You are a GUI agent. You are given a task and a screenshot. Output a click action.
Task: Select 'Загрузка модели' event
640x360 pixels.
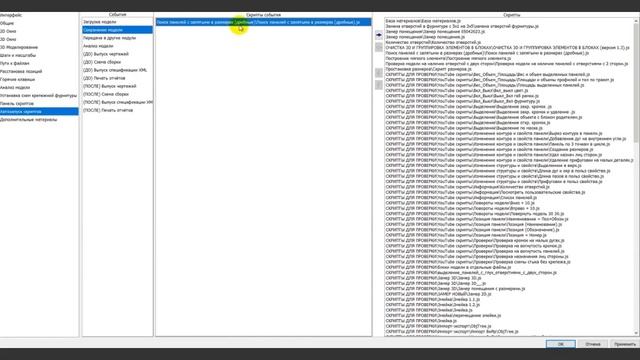click(100, 22)
